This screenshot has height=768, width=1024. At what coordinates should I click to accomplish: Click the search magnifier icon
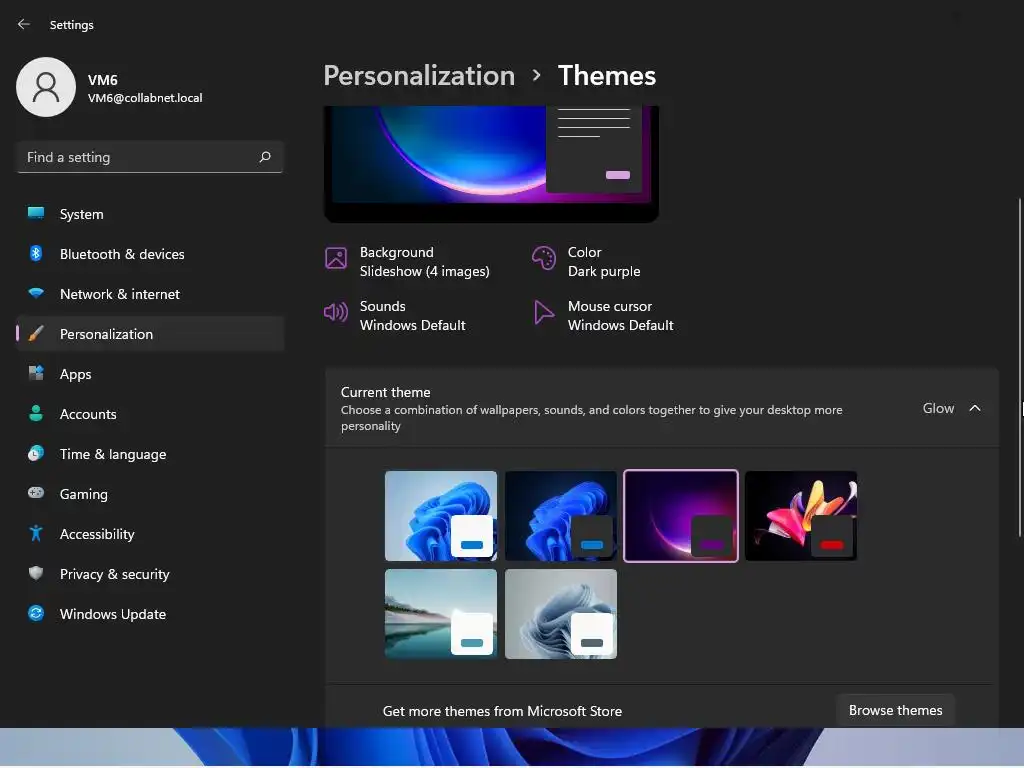click(264, 157)
